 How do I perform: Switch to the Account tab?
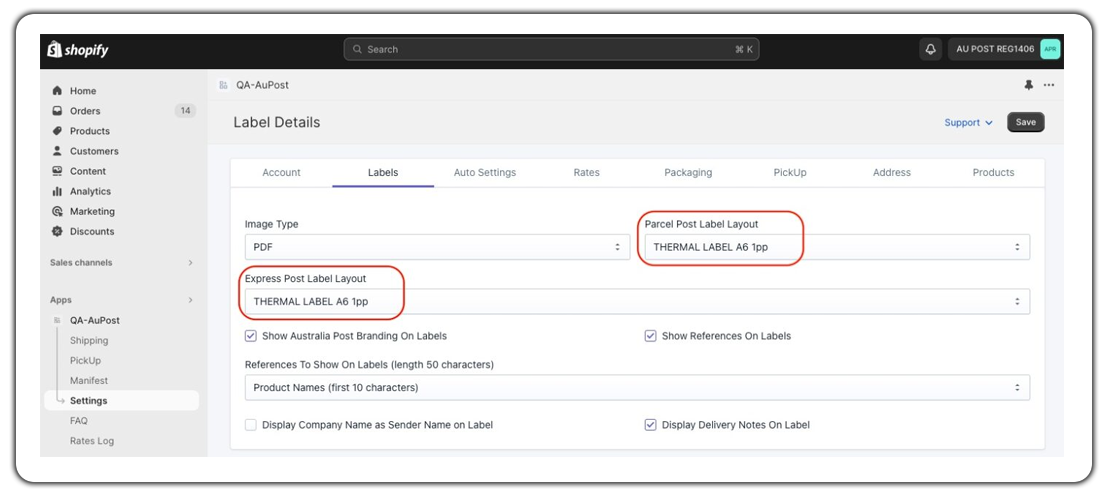(281, 172)
